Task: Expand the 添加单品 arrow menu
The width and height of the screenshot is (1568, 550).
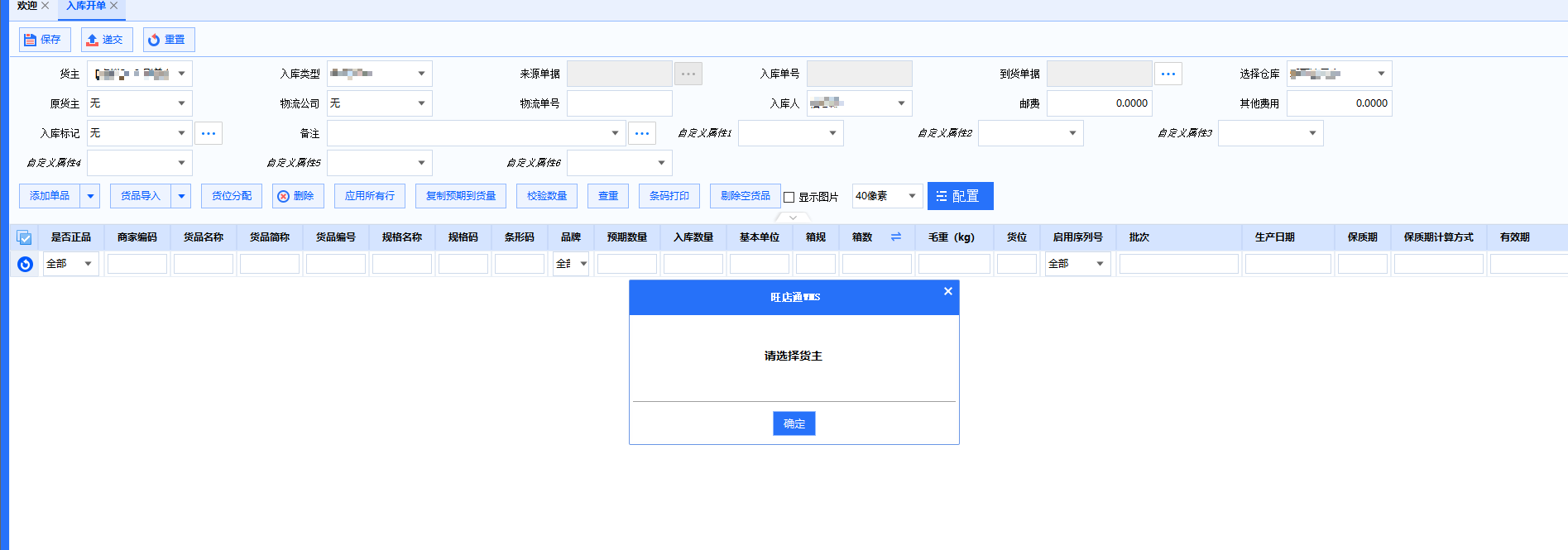Action: [x=90, y=196]
